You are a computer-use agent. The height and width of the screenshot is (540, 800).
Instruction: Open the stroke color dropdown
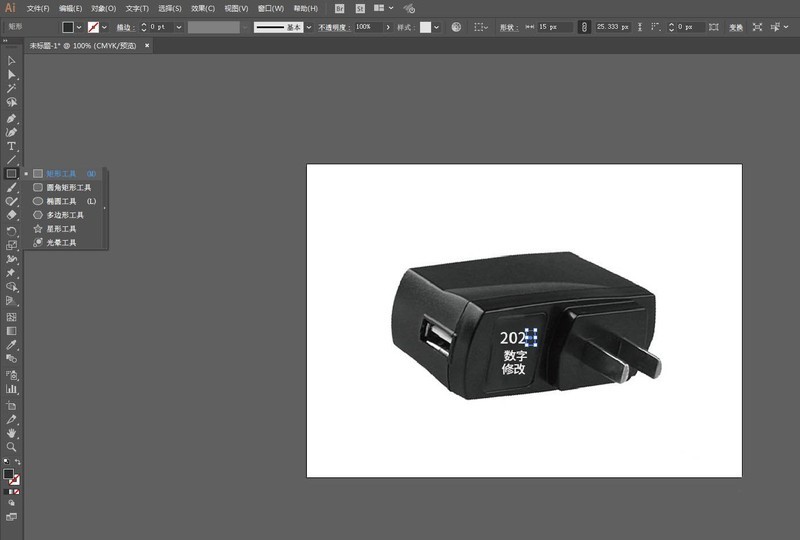(x=104, y=27)
